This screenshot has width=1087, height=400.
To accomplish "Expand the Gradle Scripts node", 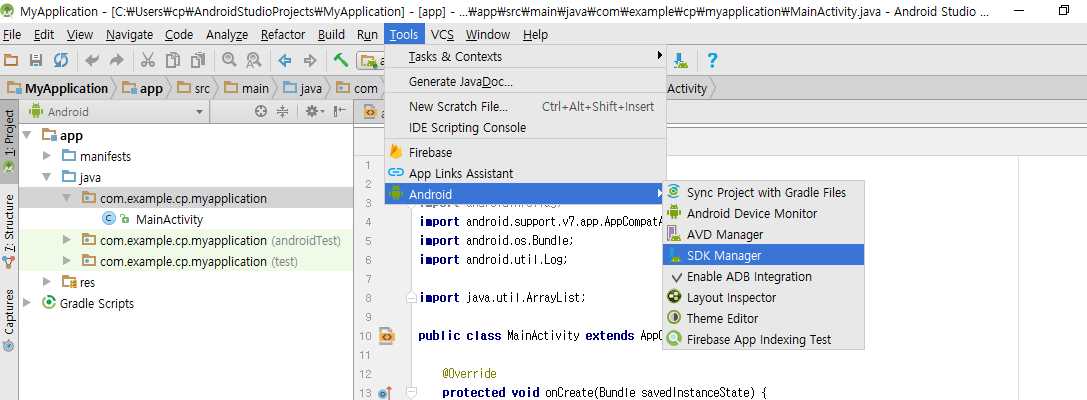I will pos(26,303).
